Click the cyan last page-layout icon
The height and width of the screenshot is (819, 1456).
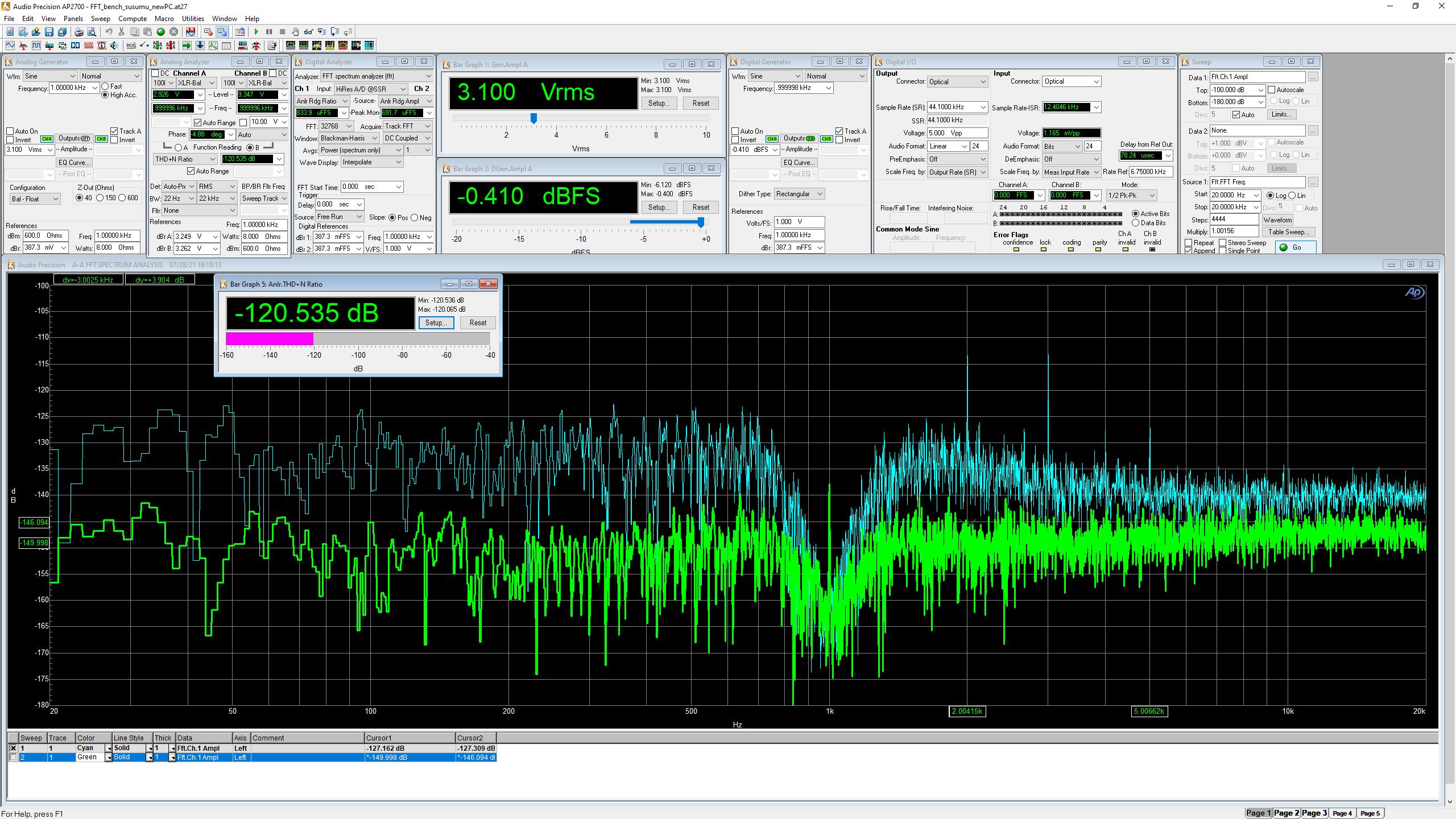pos(369,45)
